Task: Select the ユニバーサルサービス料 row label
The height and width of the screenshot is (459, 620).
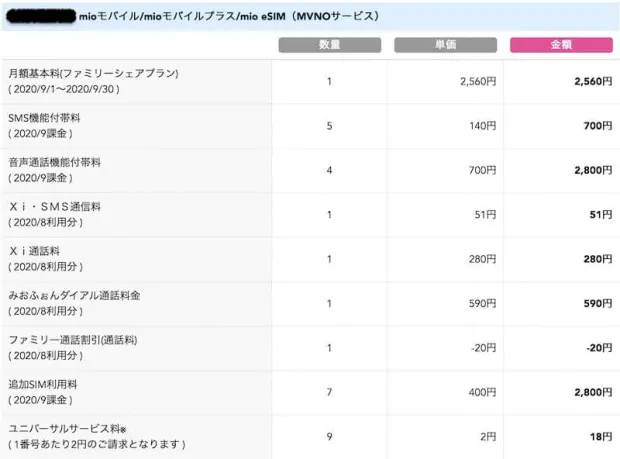Action: tap(67, 429)
